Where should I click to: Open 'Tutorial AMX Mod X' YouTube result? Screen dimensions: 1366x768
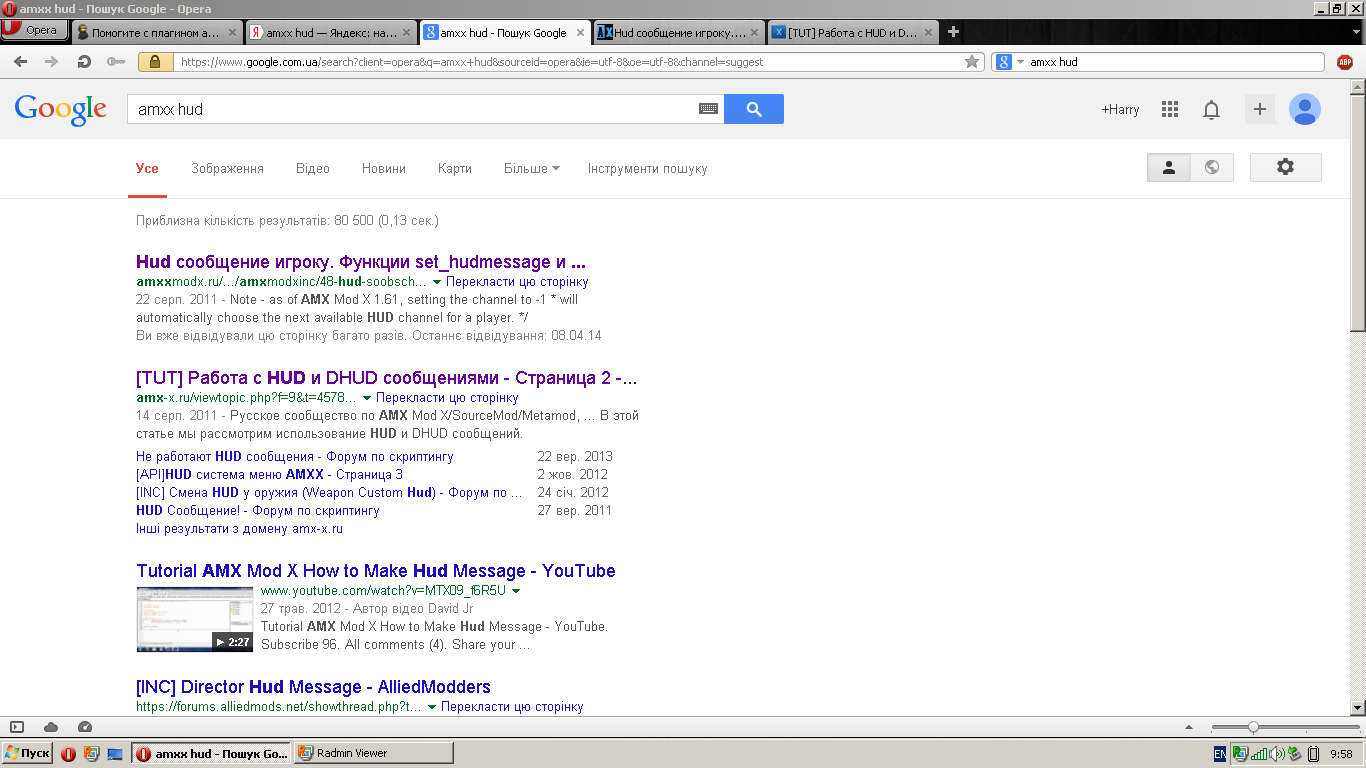click(376, 571)
